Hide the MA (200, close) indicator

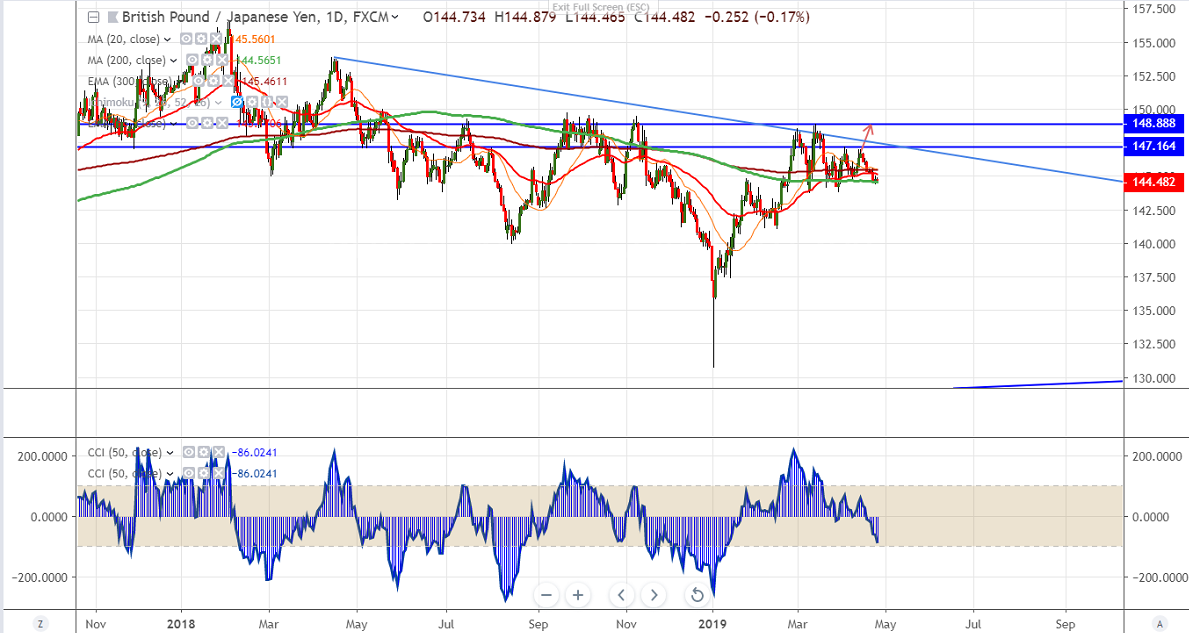pos(192,60)
